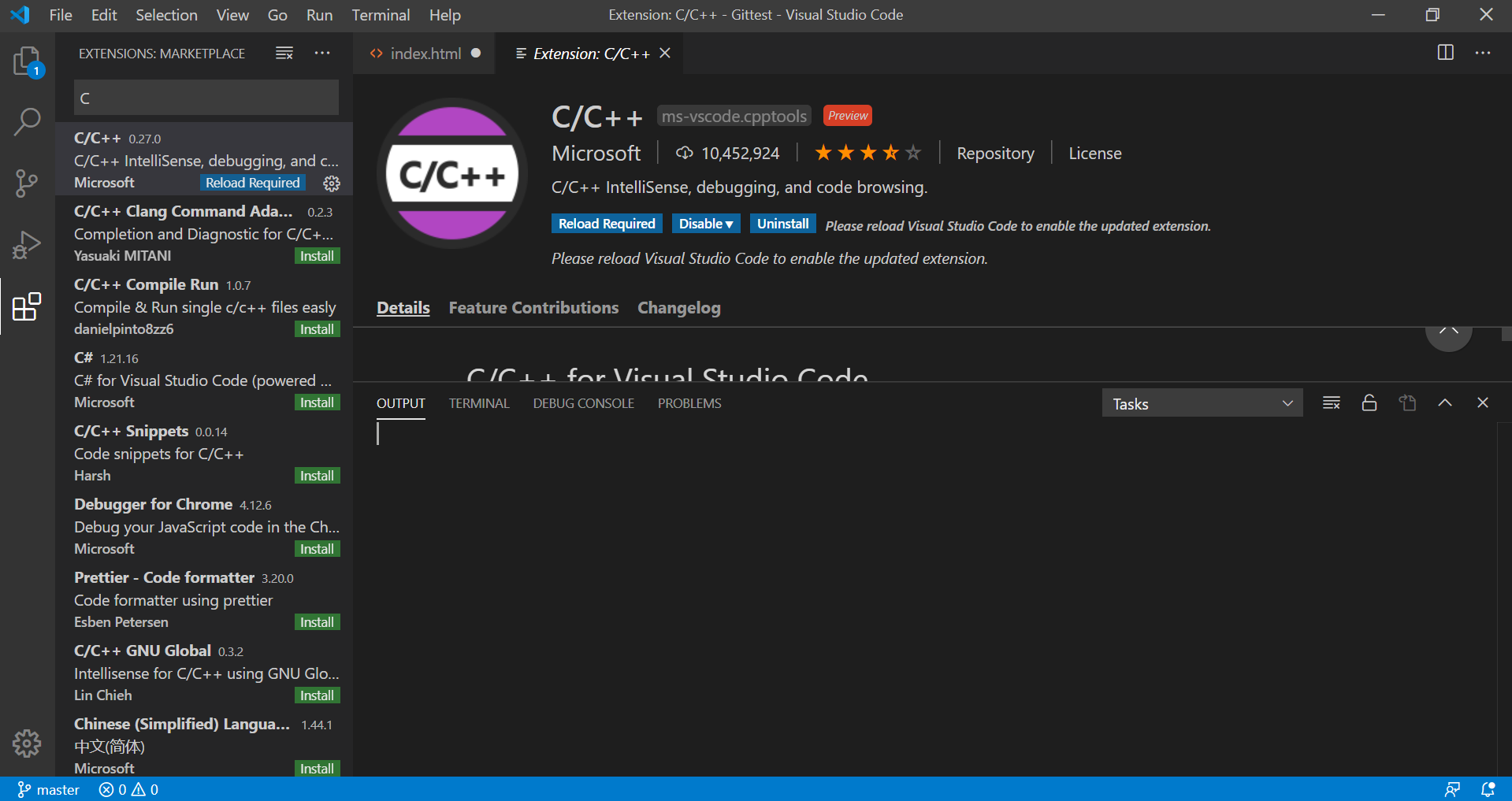
Task: Open Extensions view more actions menu
Action: [322, 53]
